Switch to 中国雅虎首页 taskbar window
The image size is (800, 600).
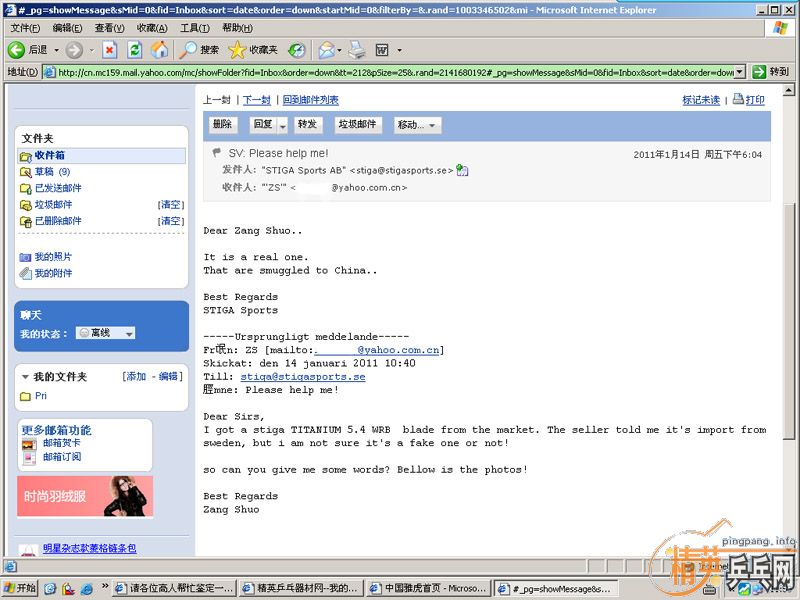click(x=429, y=588)
